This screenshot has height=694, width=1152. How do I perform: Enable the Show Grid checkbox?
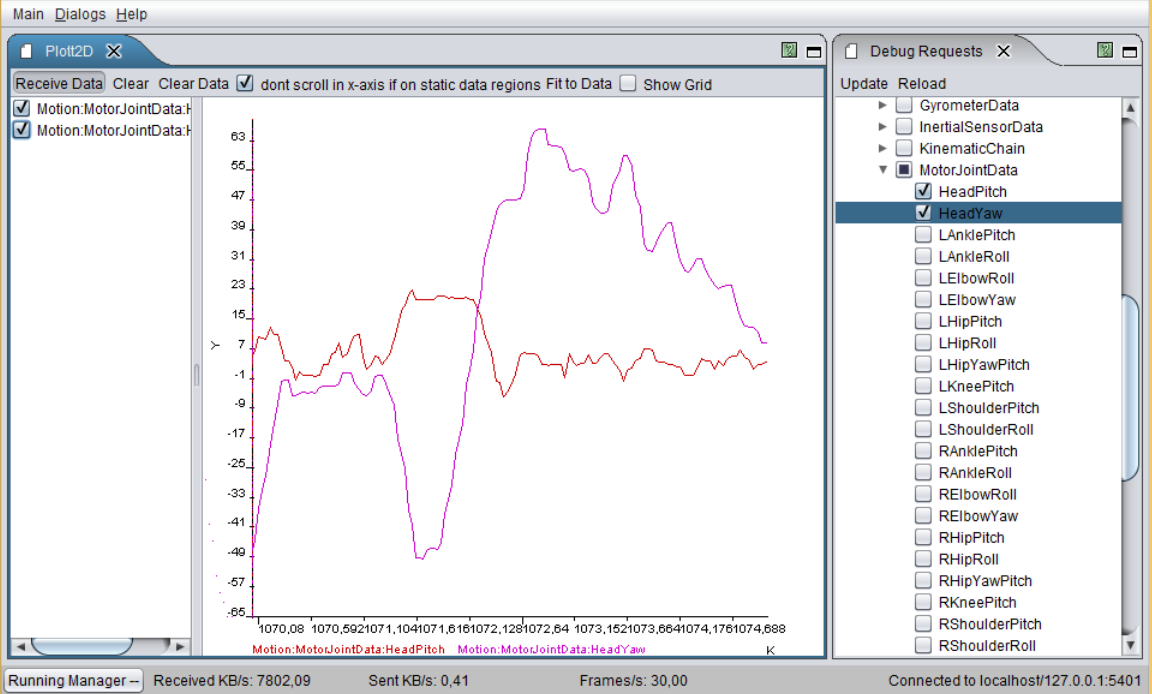627,84
